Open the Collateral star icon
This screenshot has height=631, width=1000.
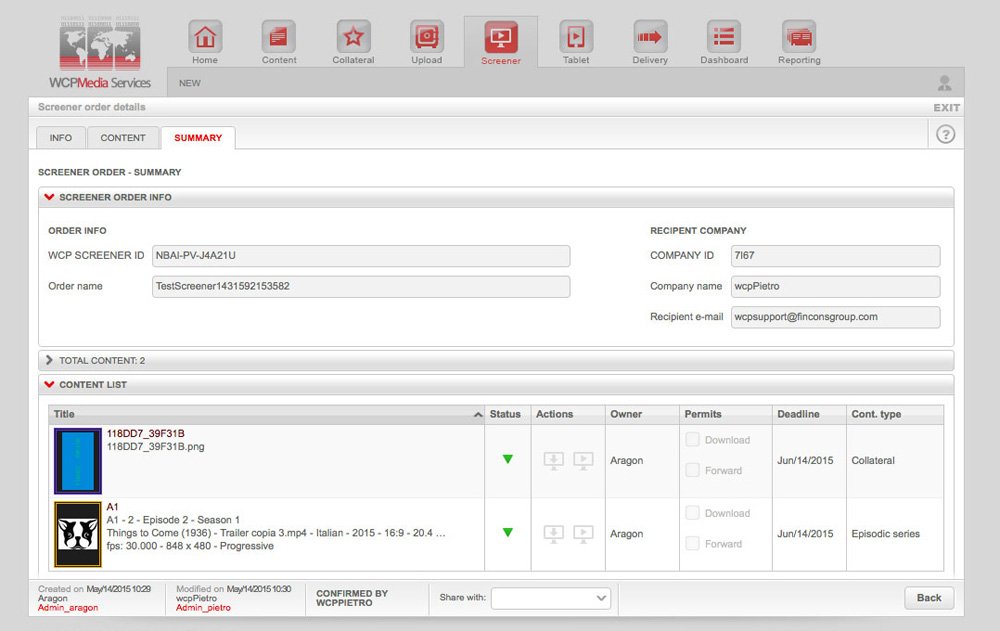[353, 36]
